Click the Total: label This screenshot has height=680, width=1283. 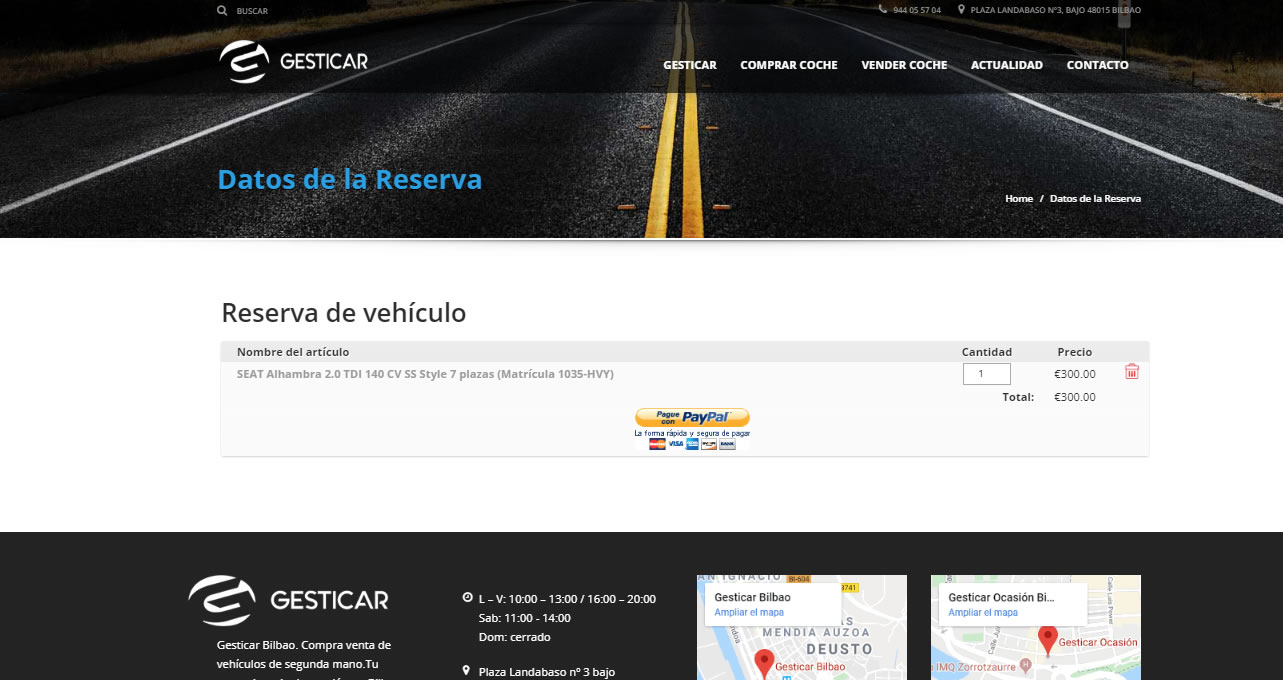1018,397
